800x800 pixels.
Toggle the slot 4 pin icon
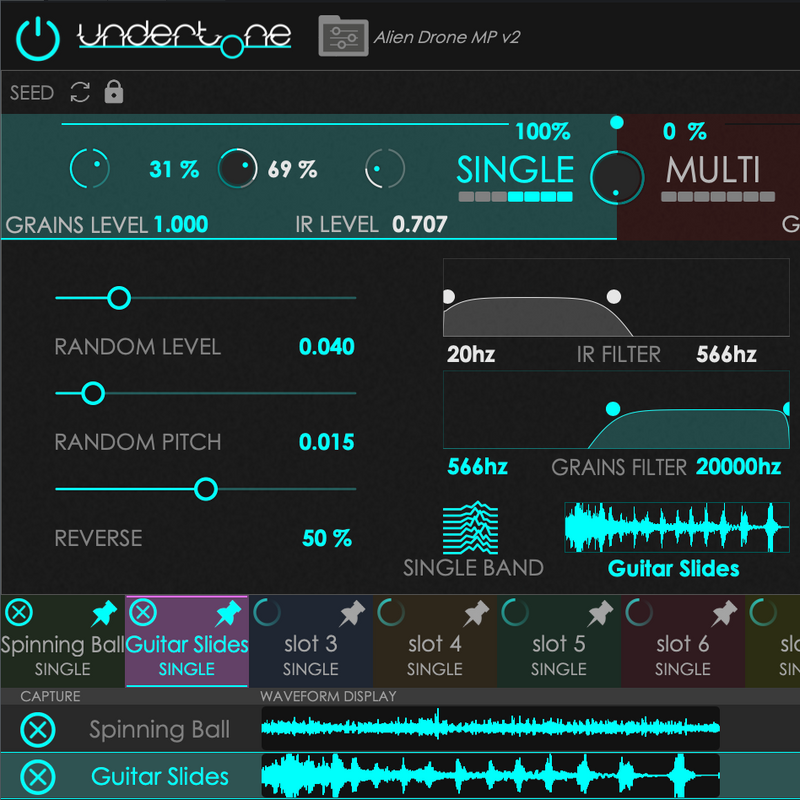point(476,613)
